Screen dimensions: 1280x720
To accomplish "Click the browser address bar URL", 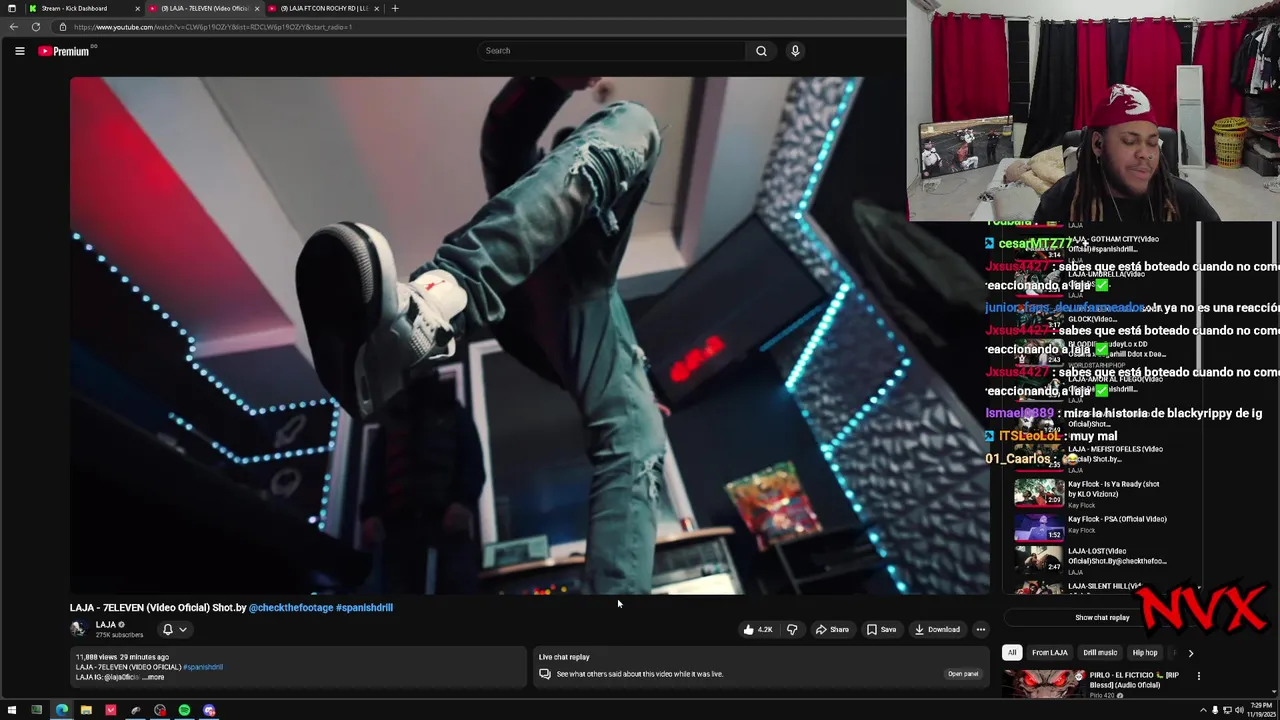I will pos(212,27).
